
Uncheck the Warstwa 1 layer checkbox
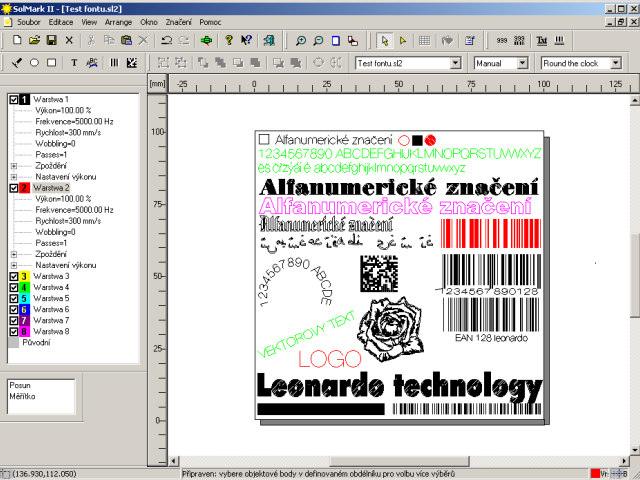(x=13, y=100)
